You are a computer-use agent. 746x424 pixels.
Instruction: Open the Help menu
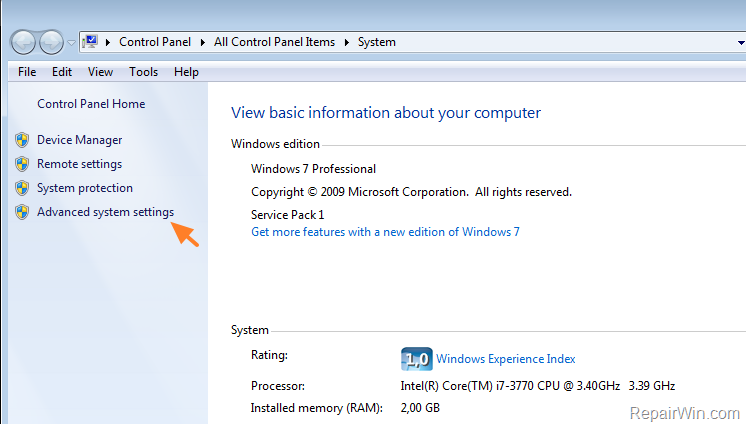coord(186,72)
